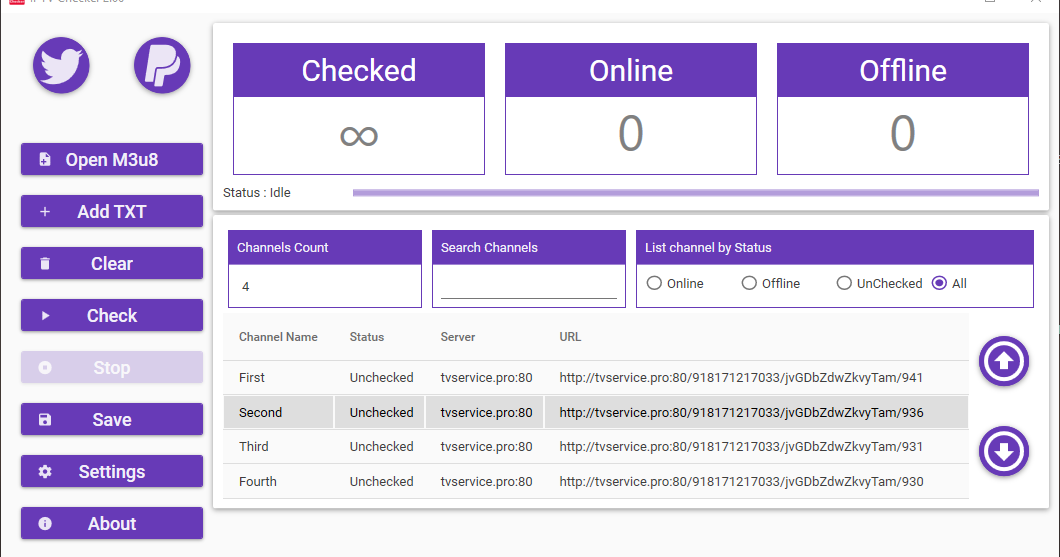The width and height of the screenshot is (1060, 557).
Task: Click the PayPal donate icon
Action: click(162, 65)
